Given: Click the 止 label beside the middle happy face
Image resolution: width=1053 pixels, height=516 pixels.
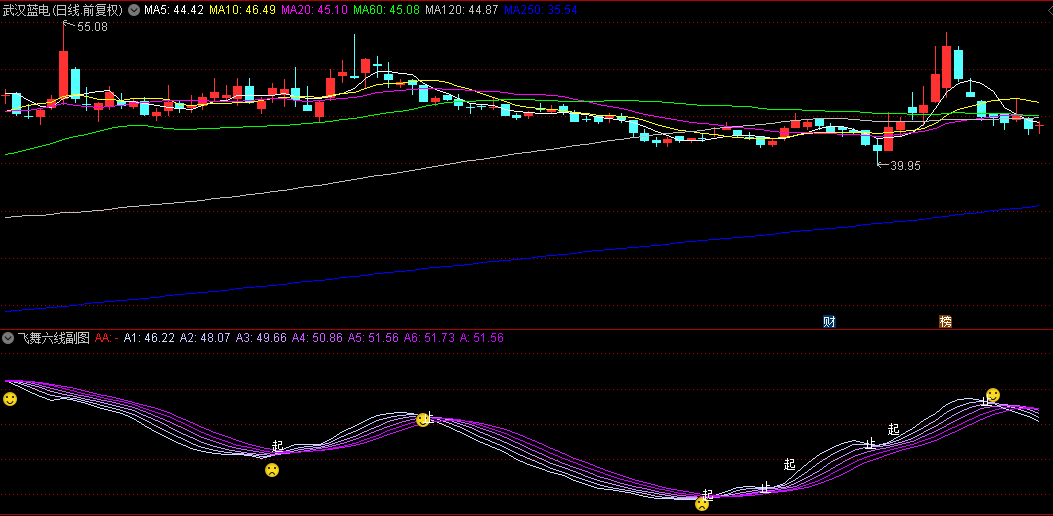Looking at the screenshot, I should (x=430, y=417).
